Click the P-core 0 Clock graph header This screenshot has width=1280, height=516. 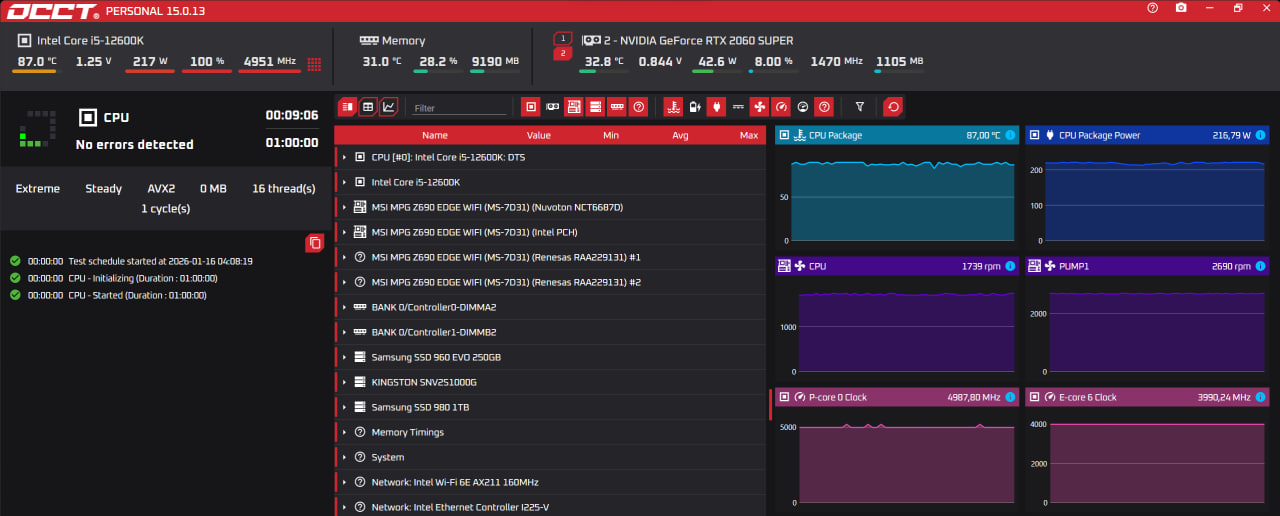(x=897, y=397)
